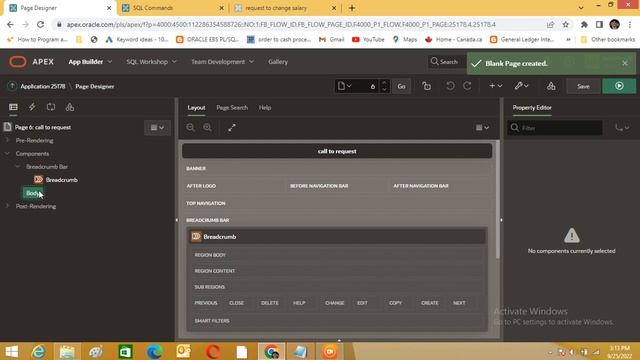This screenshot has width=640, height=360.
Task: Click the Save button
Action: pyautogui.click(x=583, y=86)
